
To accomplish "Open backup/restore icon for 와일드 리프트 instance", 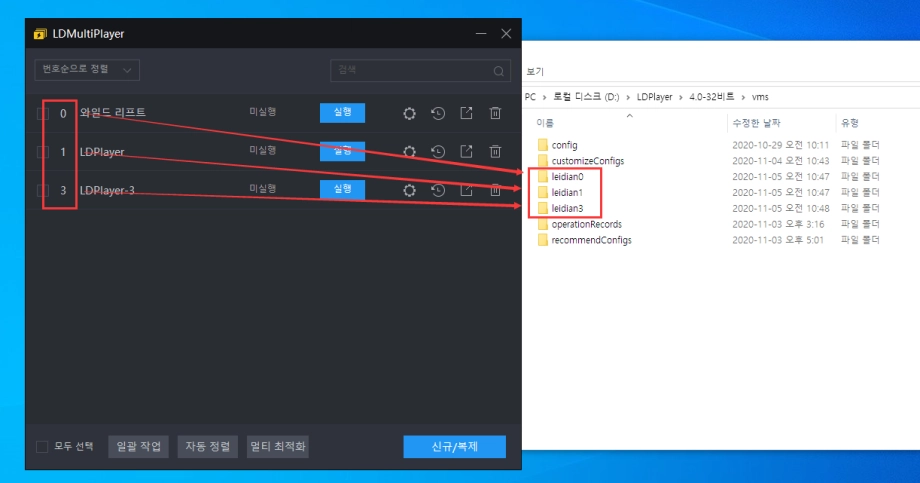I will 438,113.
